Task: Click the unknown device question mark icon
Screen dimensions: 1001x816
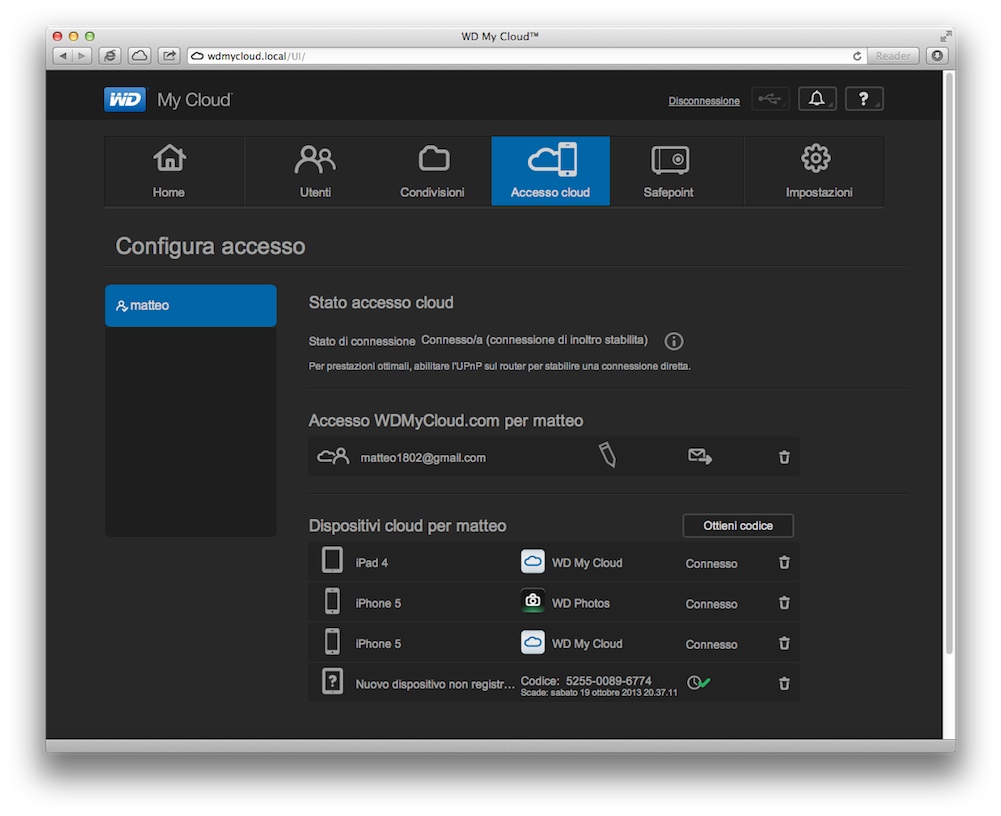Action: pos(332,681)
